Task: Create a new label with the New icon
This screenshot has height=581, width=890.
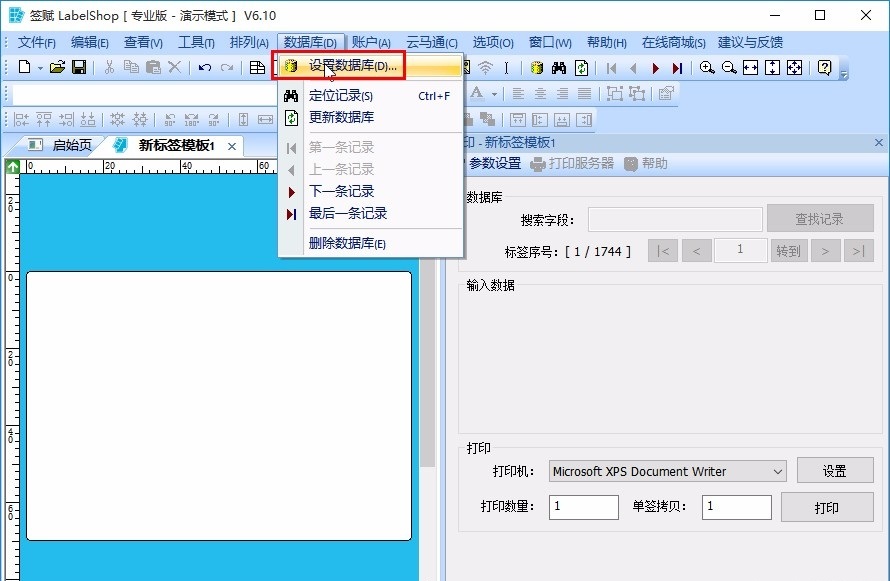Action: [x=22, y=67]
